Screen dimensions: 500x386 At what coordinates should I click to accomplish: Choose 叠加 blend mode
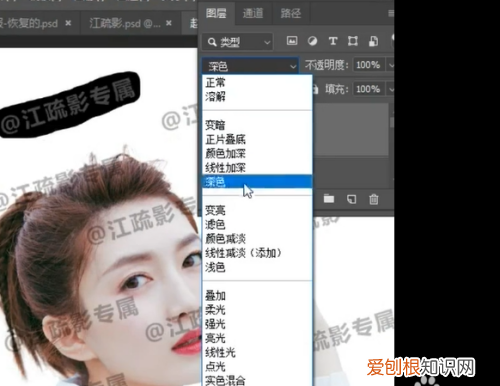257,295
